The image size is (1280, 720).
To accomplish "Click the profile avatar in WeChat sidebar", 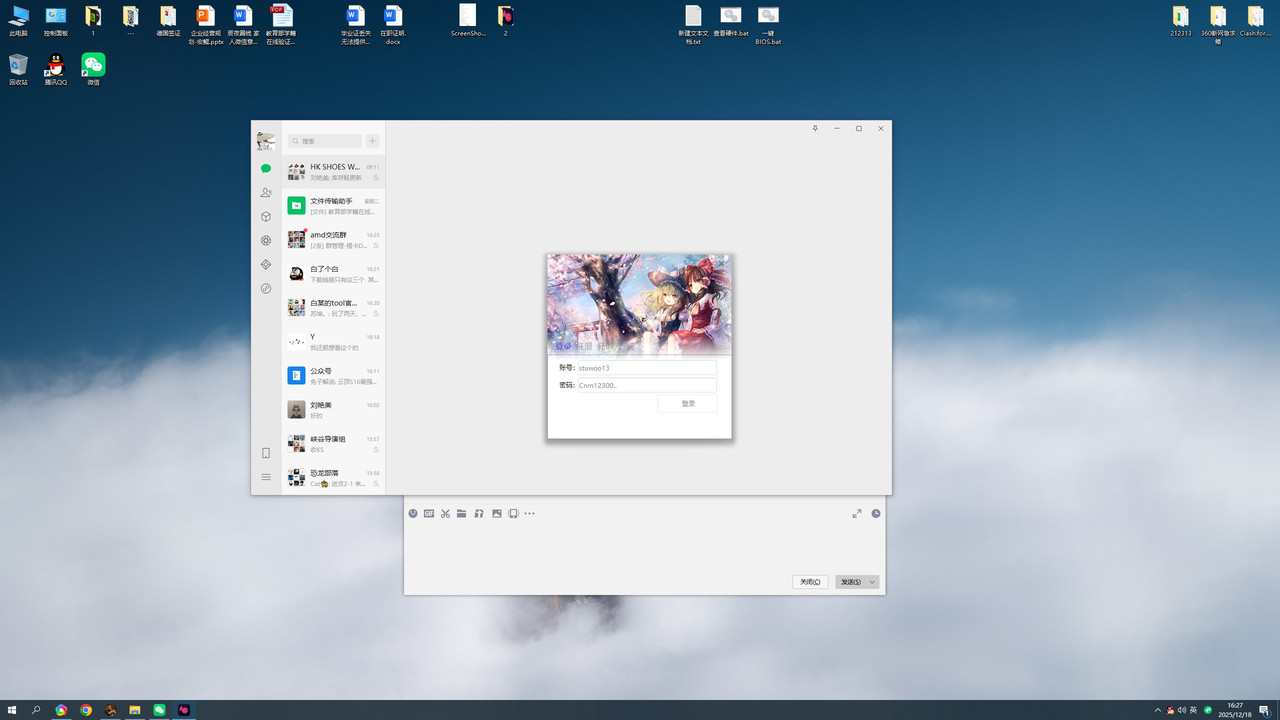I will click(266, 141).
